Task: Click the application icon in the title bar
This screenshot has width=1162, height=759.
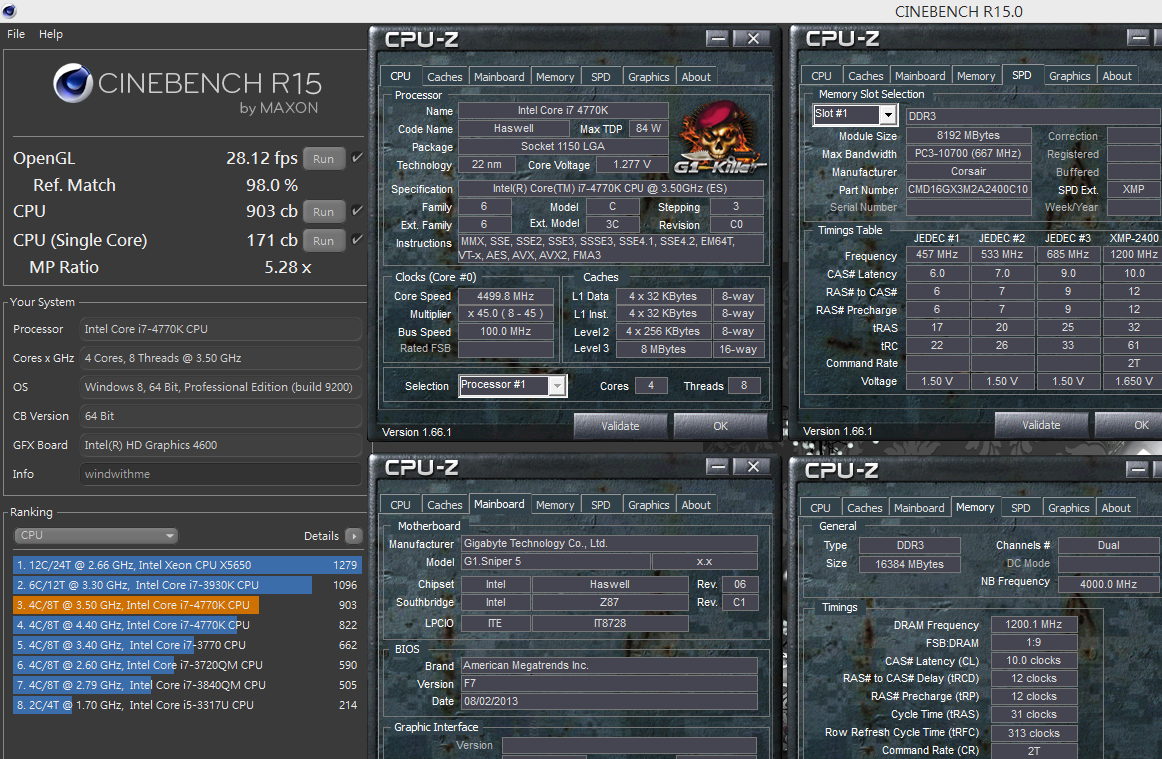Action: 10,11
